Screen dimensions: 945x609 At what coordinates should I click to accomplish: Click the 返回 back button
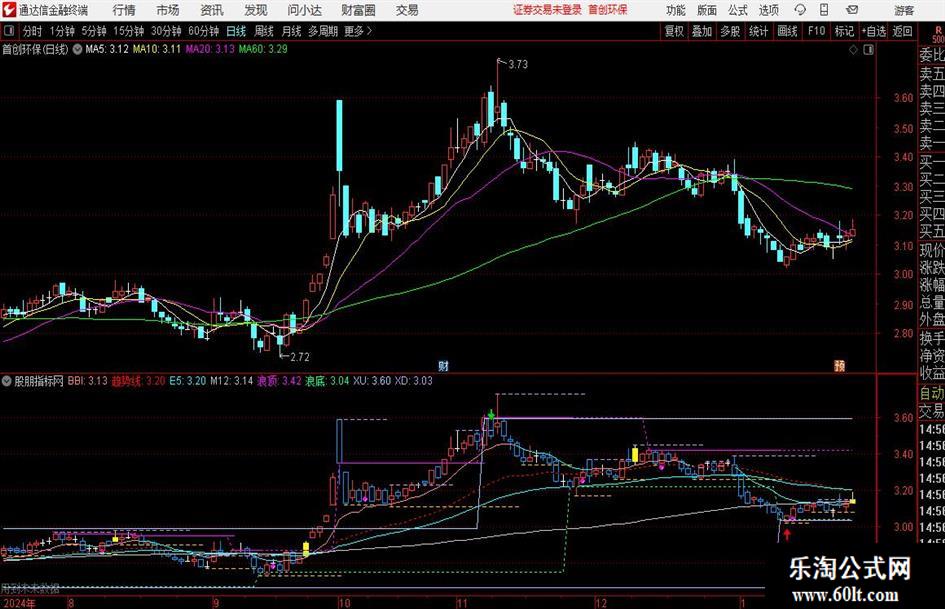tap(902, 31)
